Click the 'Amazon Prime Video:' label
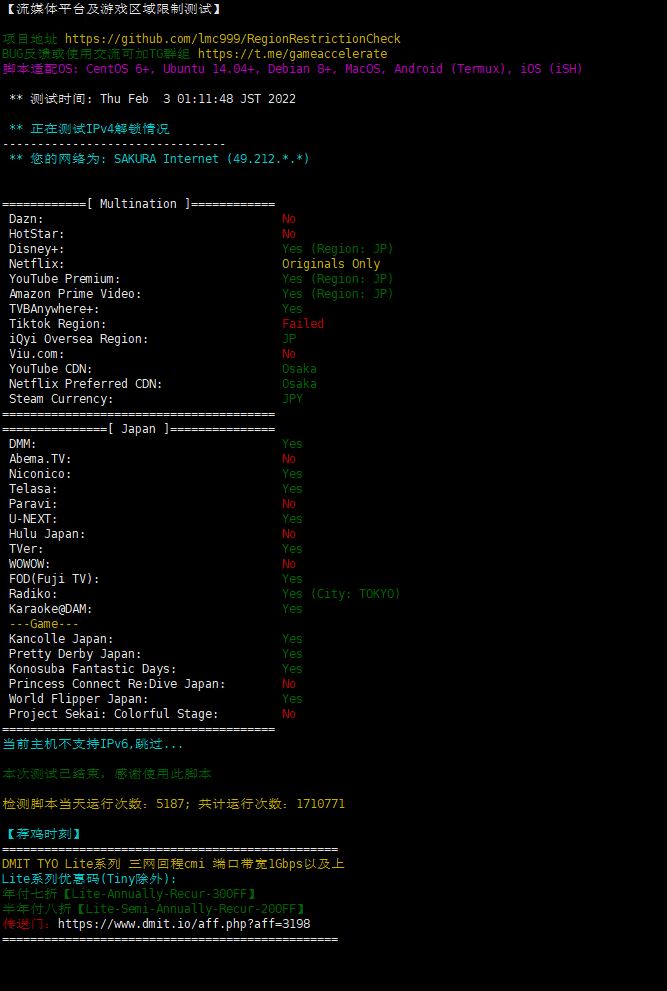Viewport: 667px width, 991px height. pos(75,294)
